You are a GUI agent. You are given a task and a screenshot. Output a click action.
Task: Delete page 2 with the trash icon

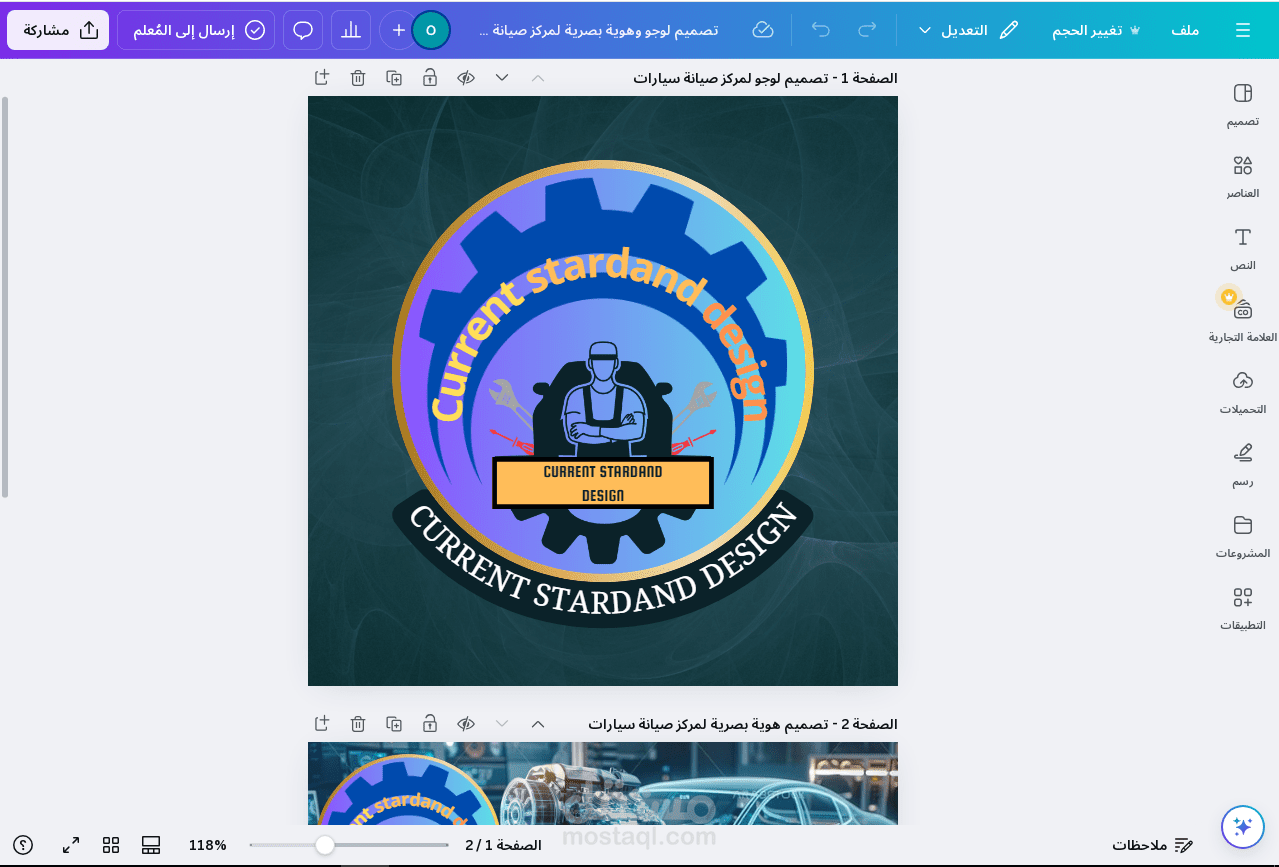(358, 723)
